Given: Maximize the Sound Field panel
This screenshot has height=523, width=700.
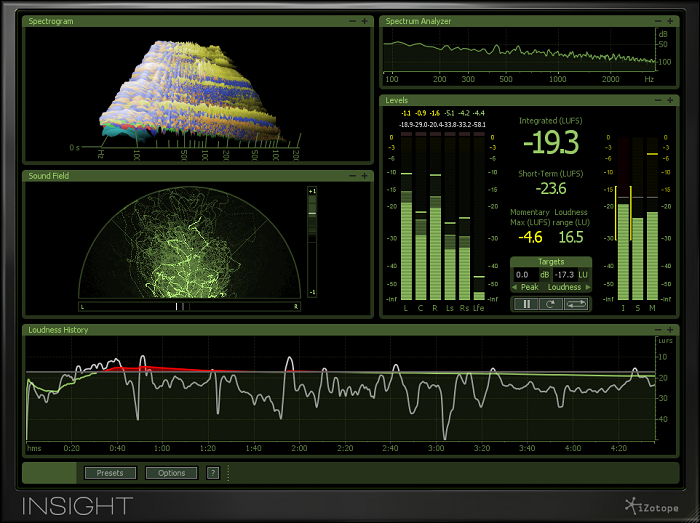Looking at the screenshot, I should point(365,176).
